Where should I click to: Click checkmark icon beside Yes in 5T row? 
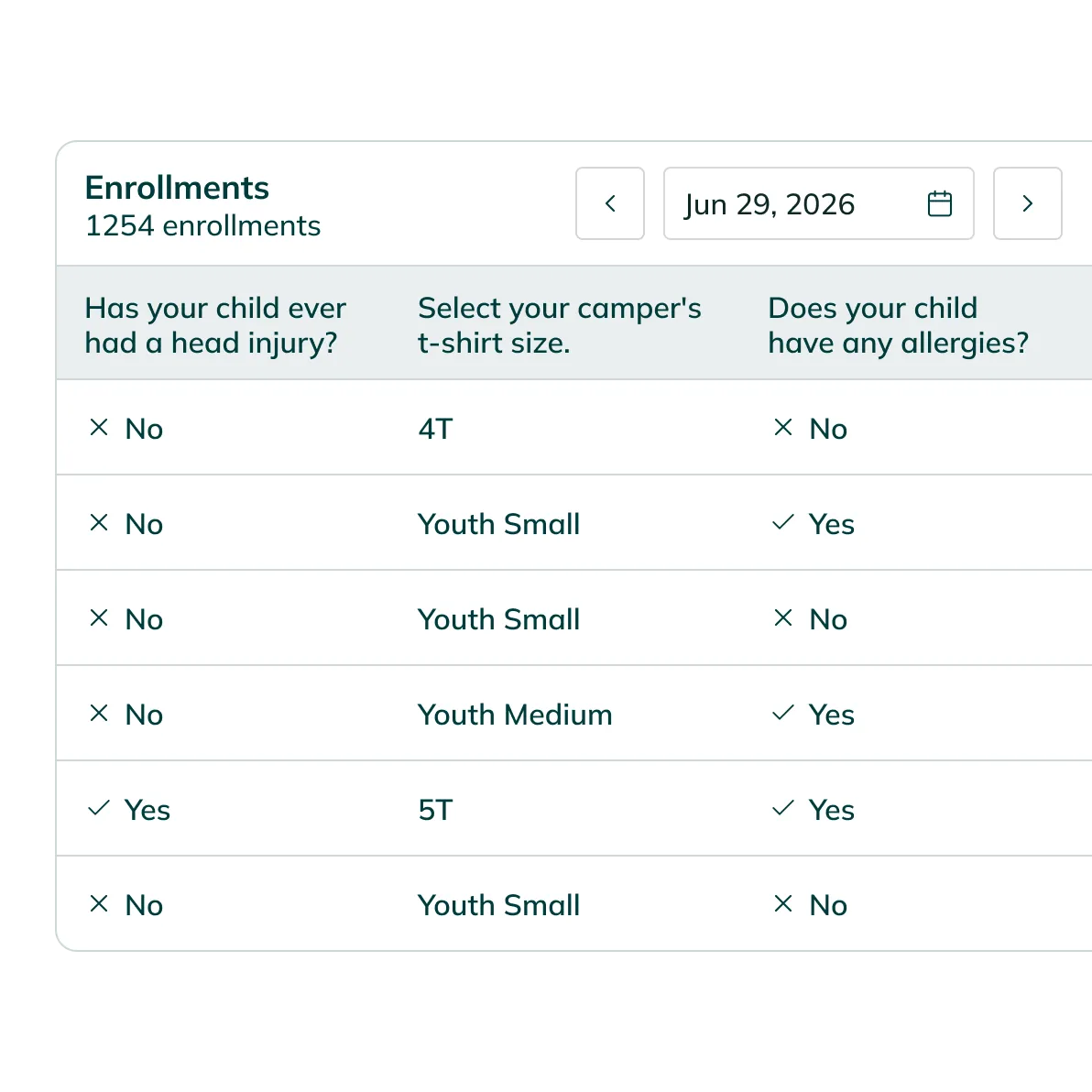tap(99, 808)
